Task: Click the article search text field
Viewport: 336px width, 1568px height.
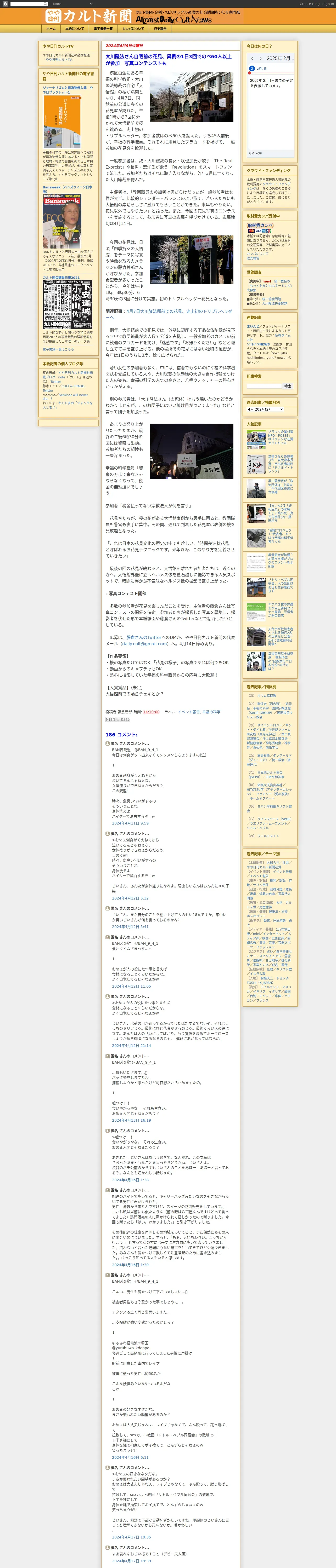Action: coord(264,387)
